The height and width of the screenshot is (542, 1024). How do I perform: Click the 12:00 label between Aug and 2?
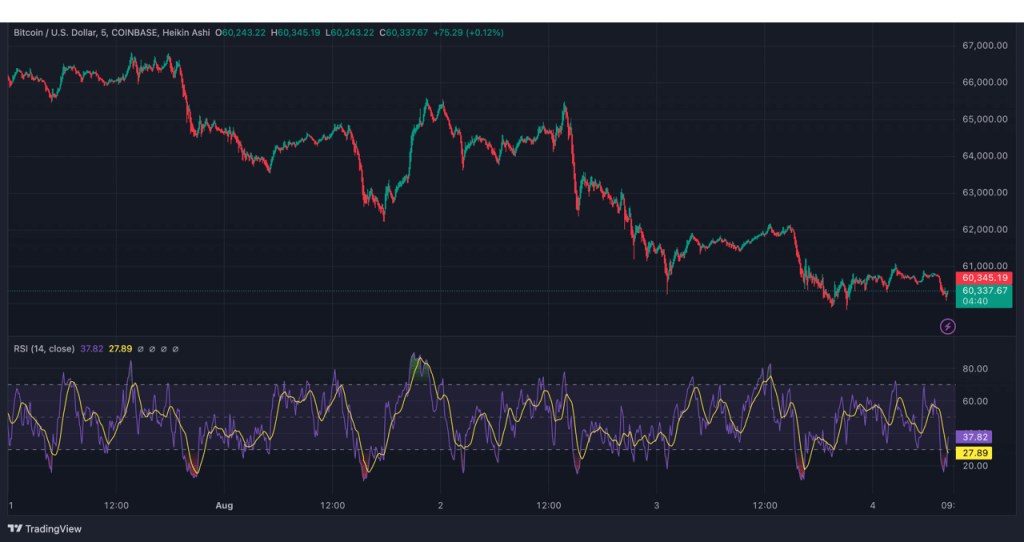pos(332,505)
